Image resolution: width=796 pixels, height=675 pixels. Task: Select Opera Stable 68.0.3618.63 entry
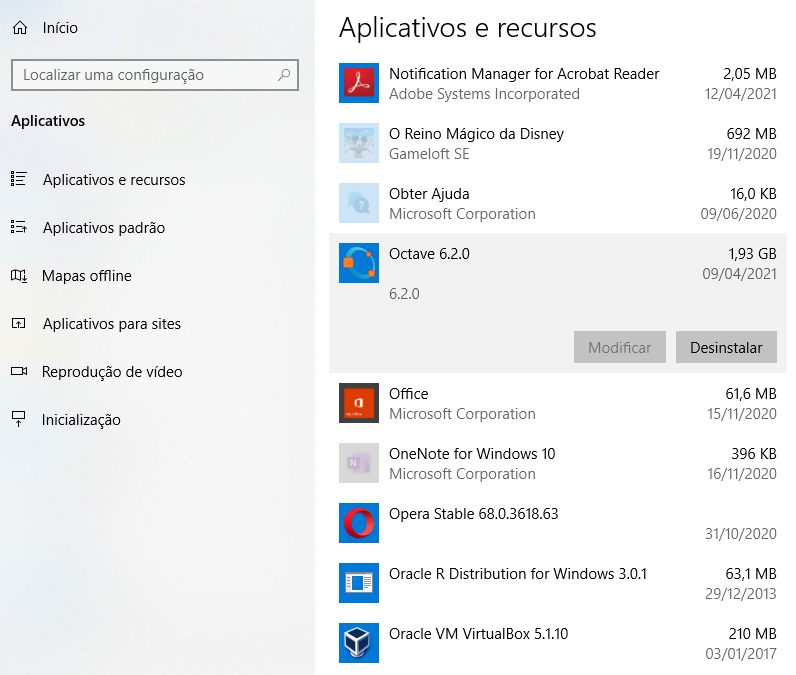tap(558, 523)
